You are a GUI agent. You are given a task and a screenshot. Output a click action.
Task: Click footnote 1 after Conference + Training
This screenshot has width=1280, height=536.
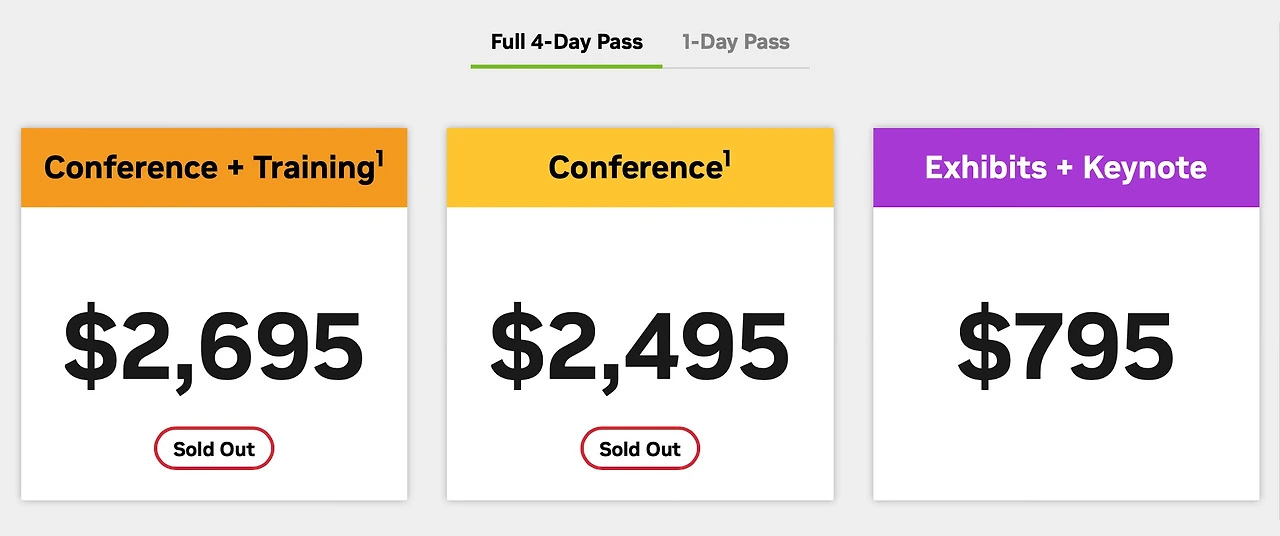click(380, 158)
